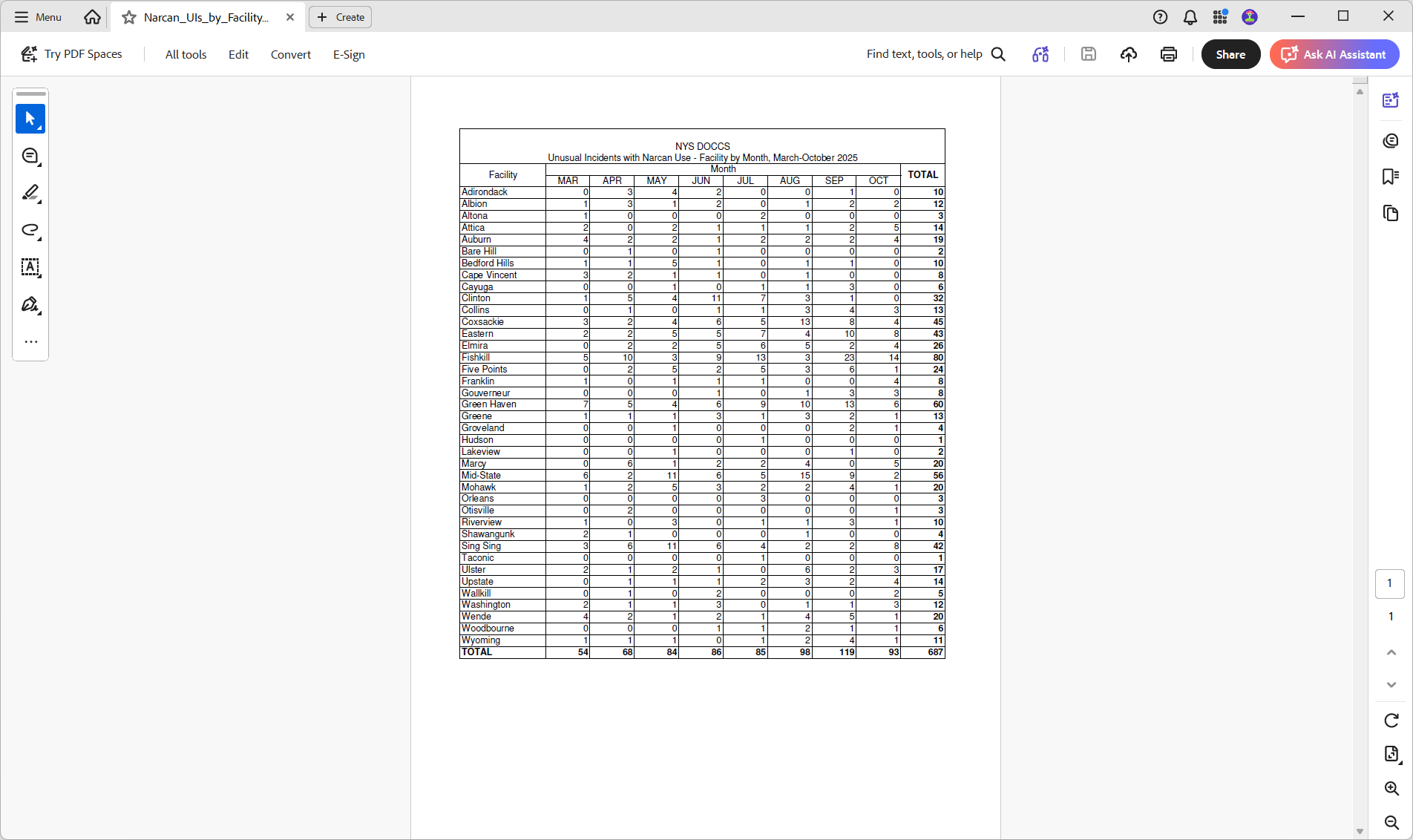Select the Add comment tool
Image resolution: width=1413 pixels, height=840 pixels.
pos(30,156)
